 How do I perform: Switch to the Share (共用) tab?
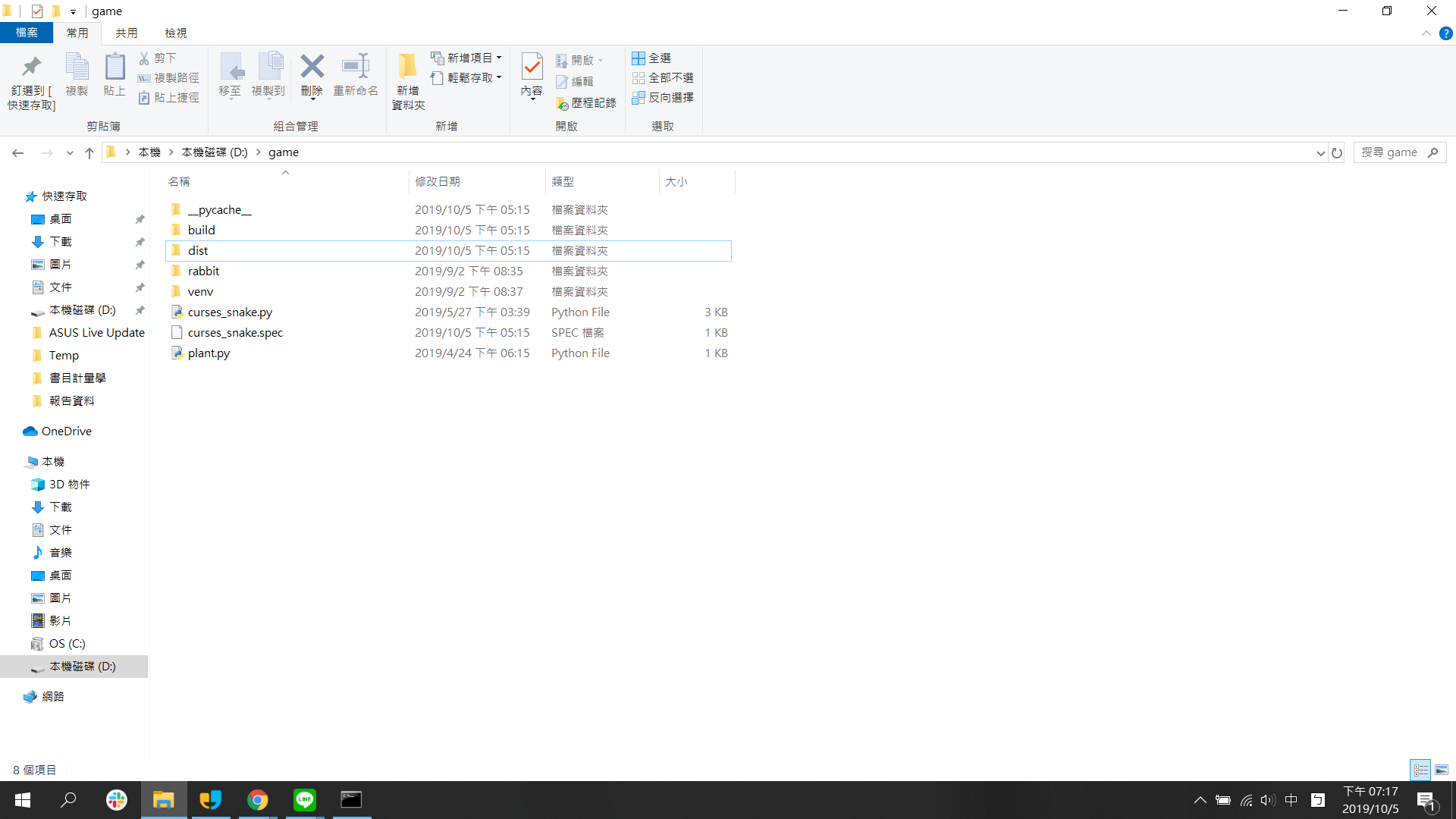coord(126,33)
